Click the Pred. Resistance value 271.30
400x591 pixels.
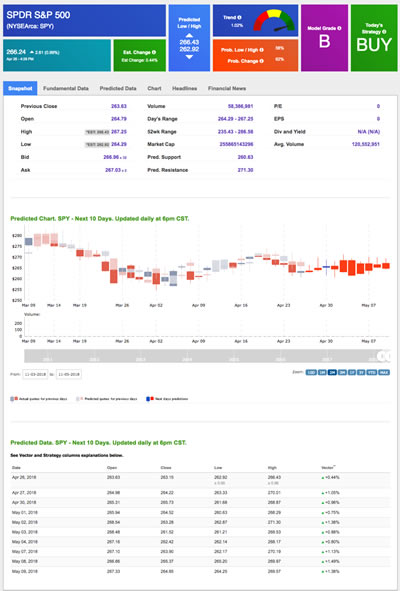pyautogui.click(x=245, y=170)
